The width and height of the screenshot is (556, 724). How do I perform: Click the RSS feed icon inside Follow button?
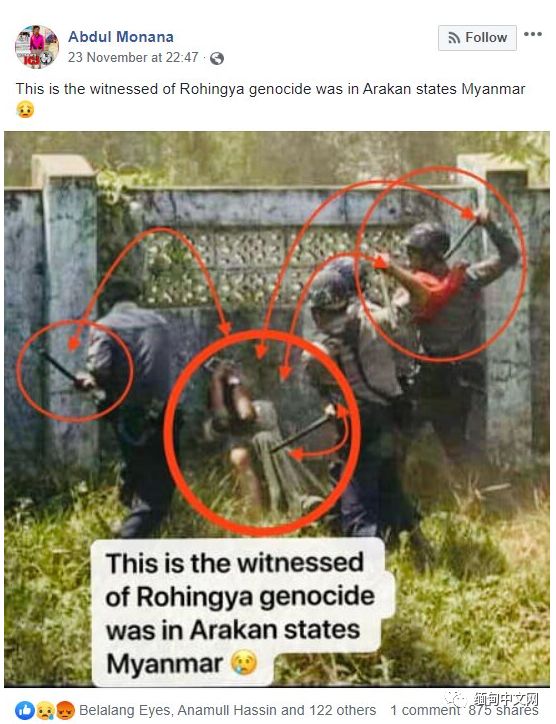(454, 38)
